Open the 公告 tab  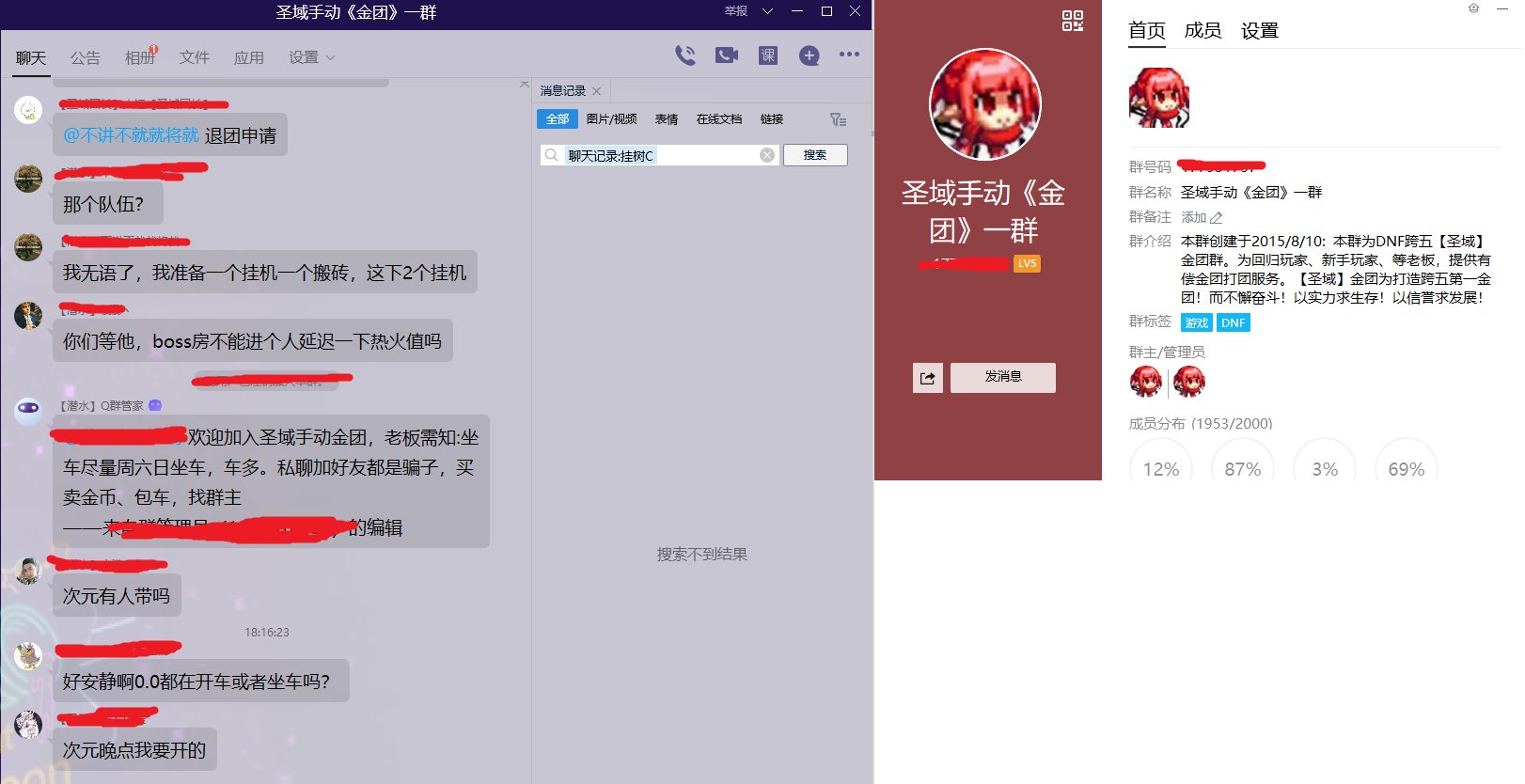pos(86,57)
